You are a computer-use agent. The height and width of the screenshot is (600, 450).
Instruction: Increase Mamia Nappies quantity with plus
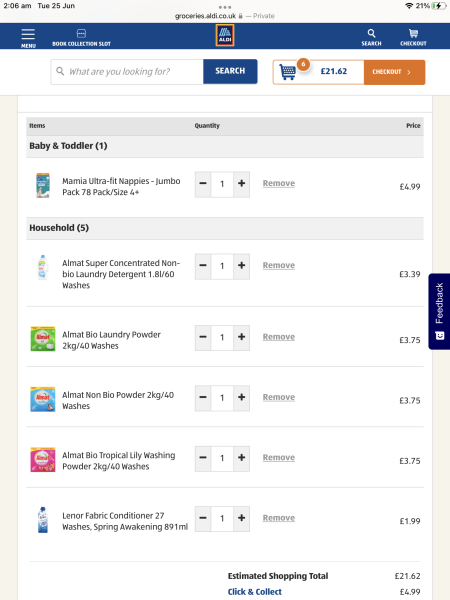click(241, 184)
